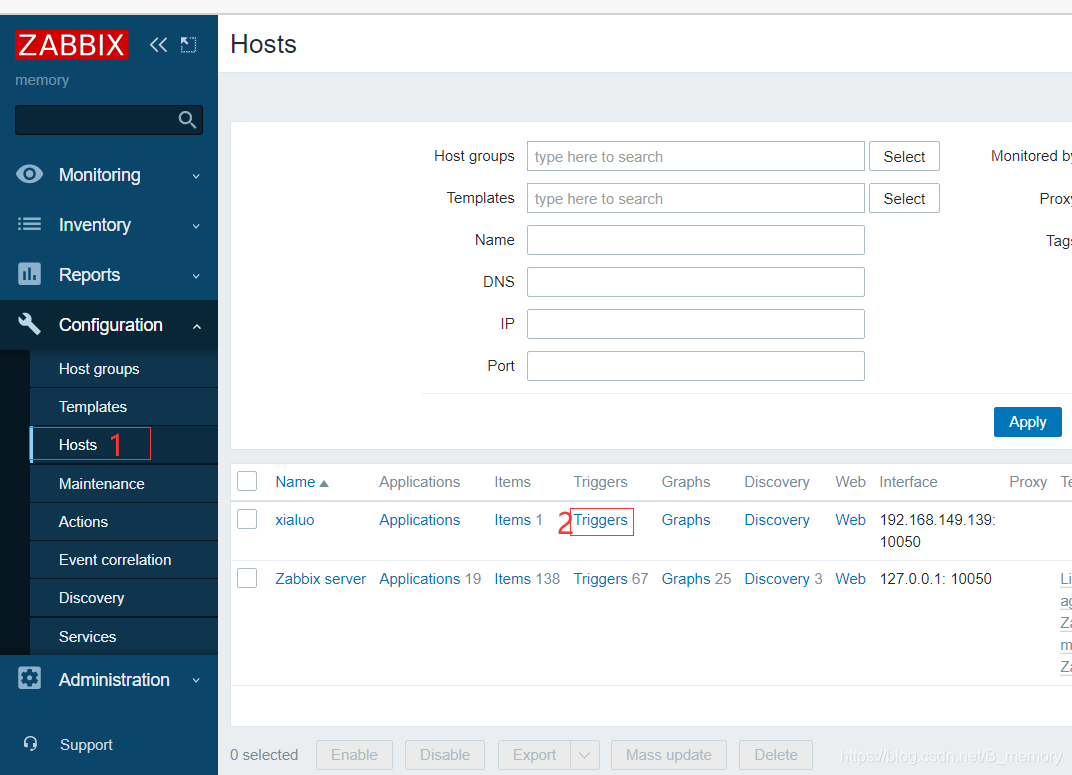Screen dimensions: 1072x775
Task: Collapse the Configuration menu
Action: point(109,325)
